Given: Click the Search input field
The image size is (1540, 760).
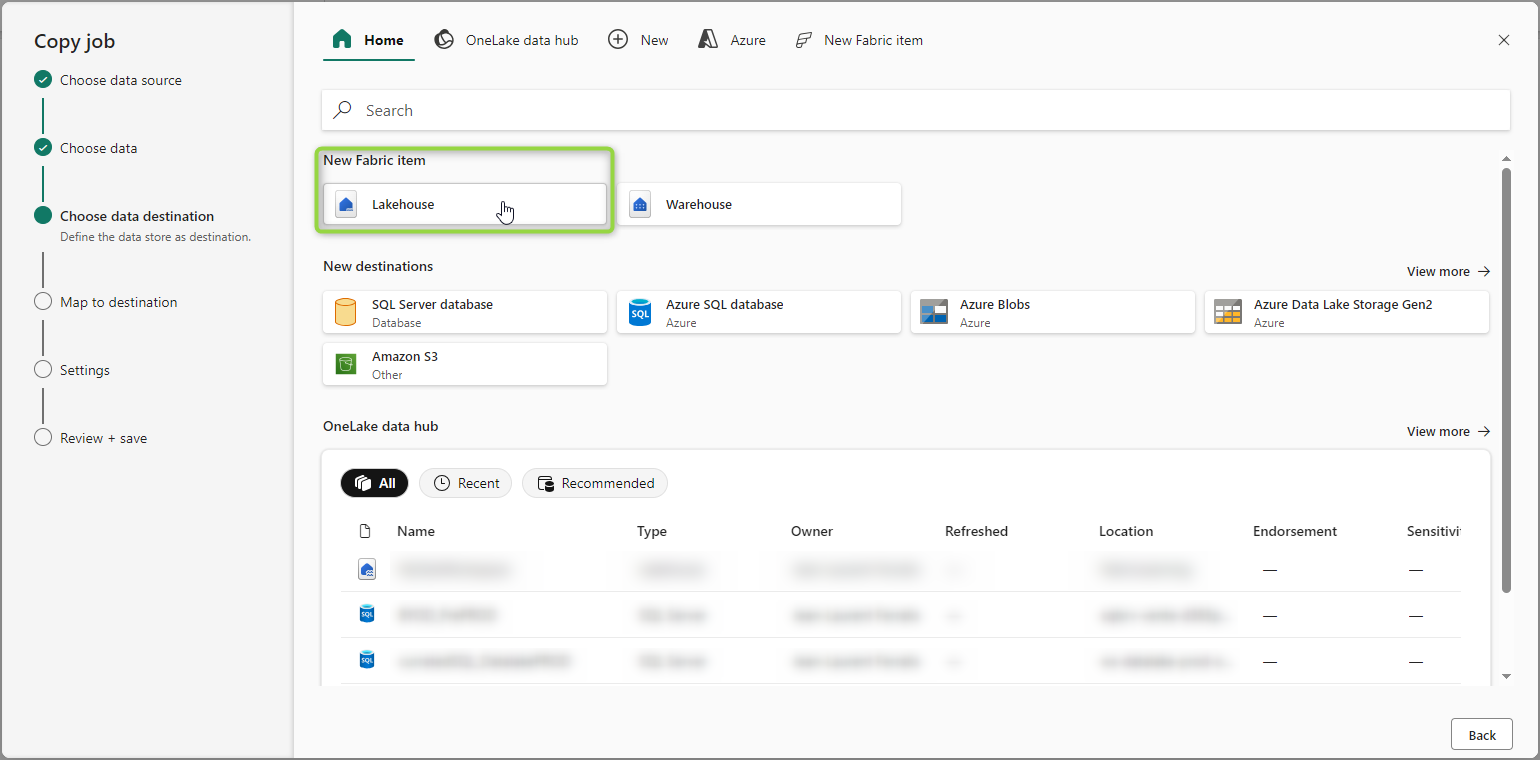Looking at the screenshot, I should pyautogui.click(x=916, y=110).
